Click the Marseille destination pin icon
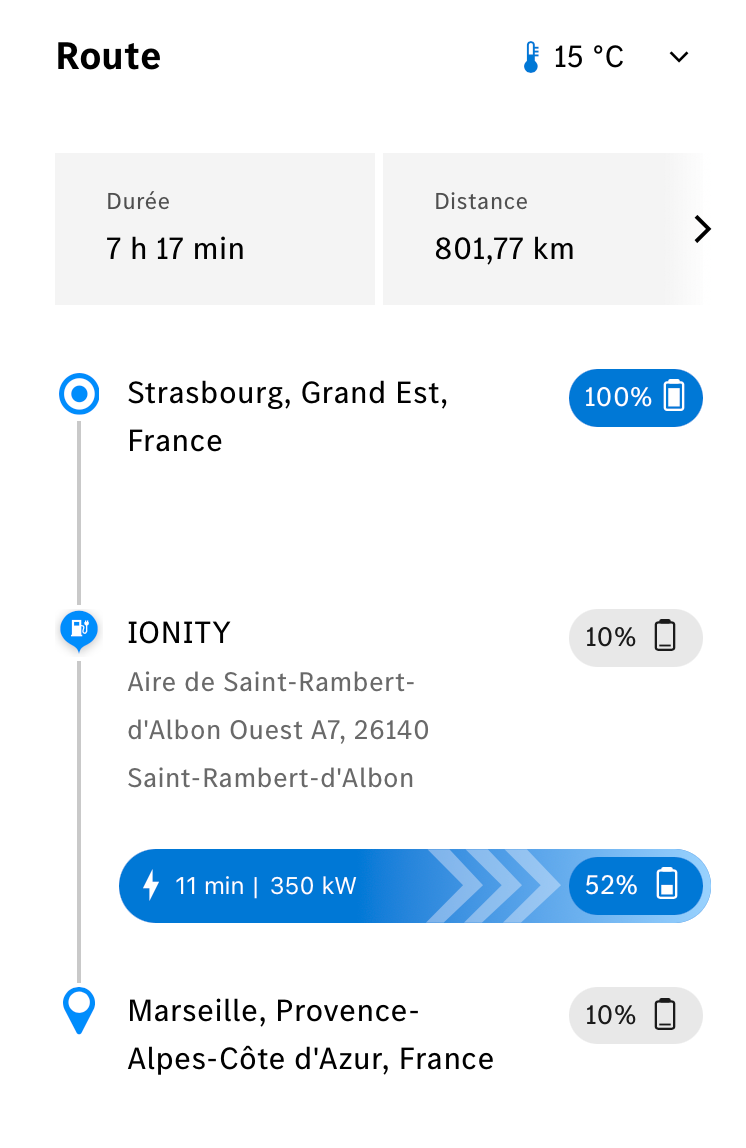 (x=79, y=1010)
